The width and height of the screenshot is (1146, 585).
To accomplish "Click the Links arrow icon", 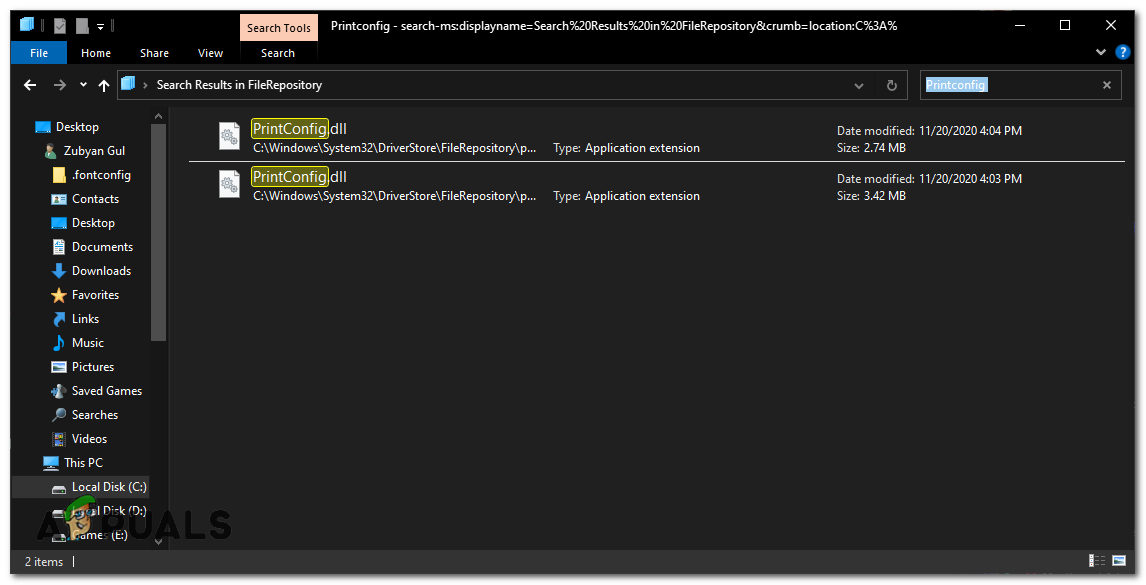I will (59, 319).
